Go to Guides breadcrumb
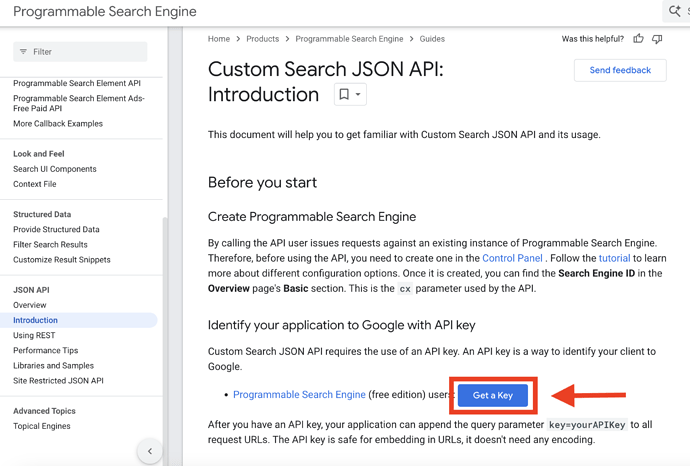The image size is (690, 466). pyautogui.click(x=432, y=39)
